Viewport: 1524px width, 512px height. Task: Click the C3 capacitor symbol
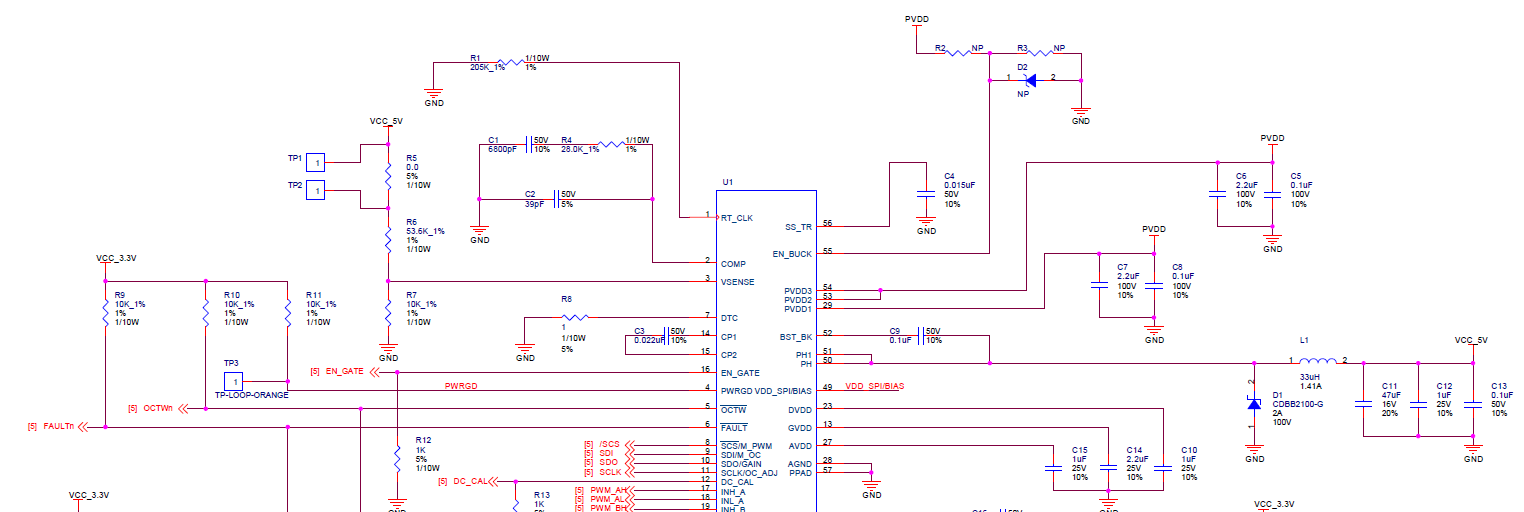[x=668, y=335]
